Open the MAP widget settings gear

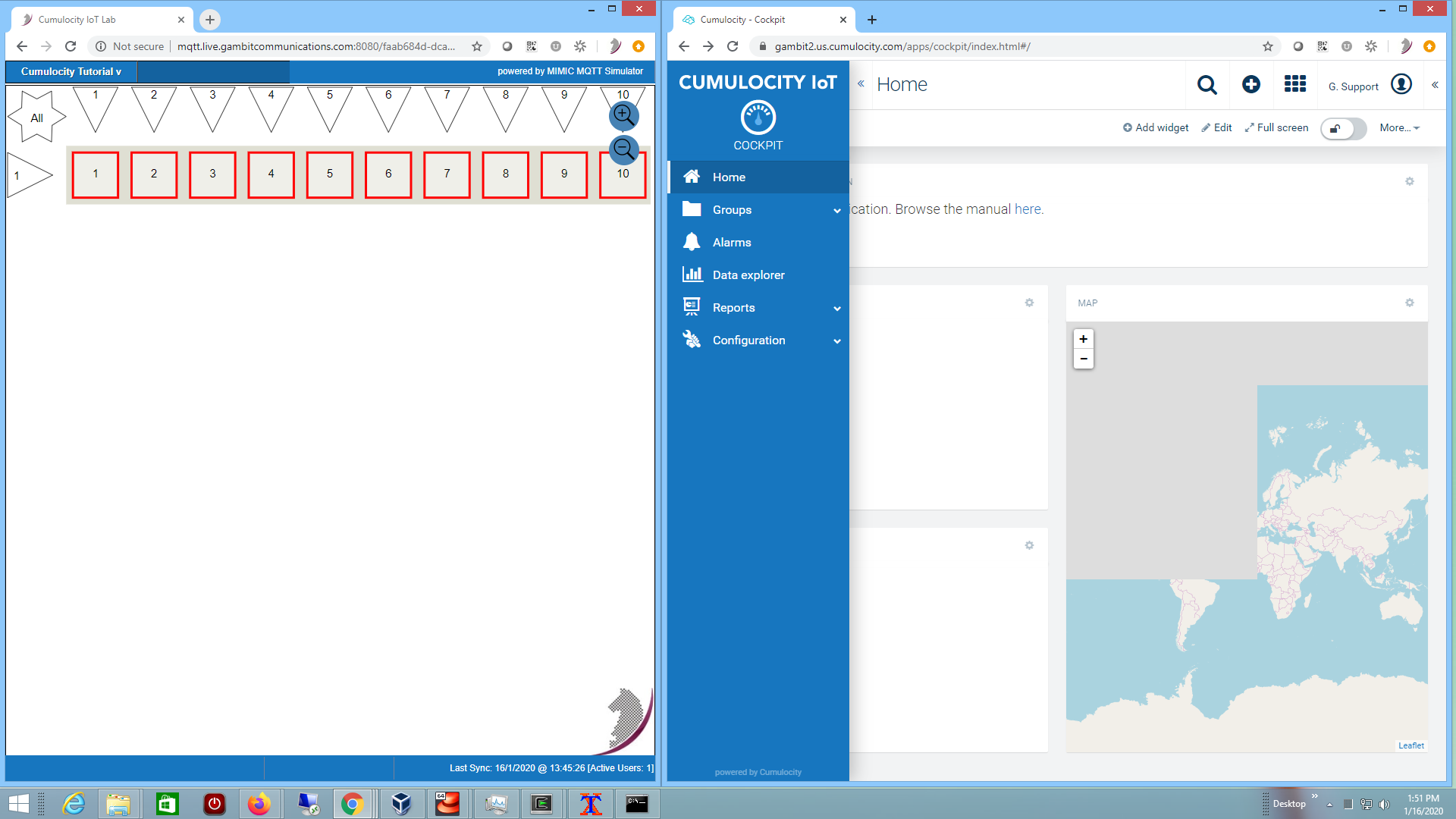(1410, 303)
